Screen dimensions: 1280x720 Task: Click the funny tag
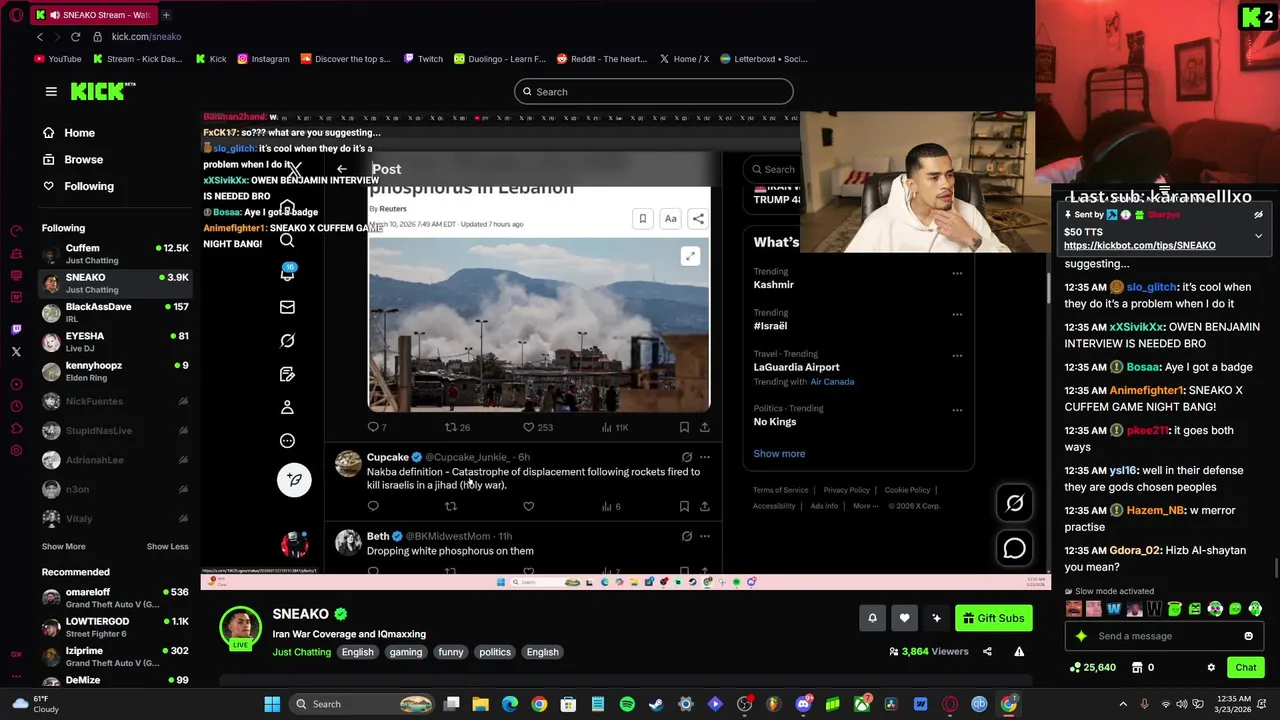[x=451, y=652]
